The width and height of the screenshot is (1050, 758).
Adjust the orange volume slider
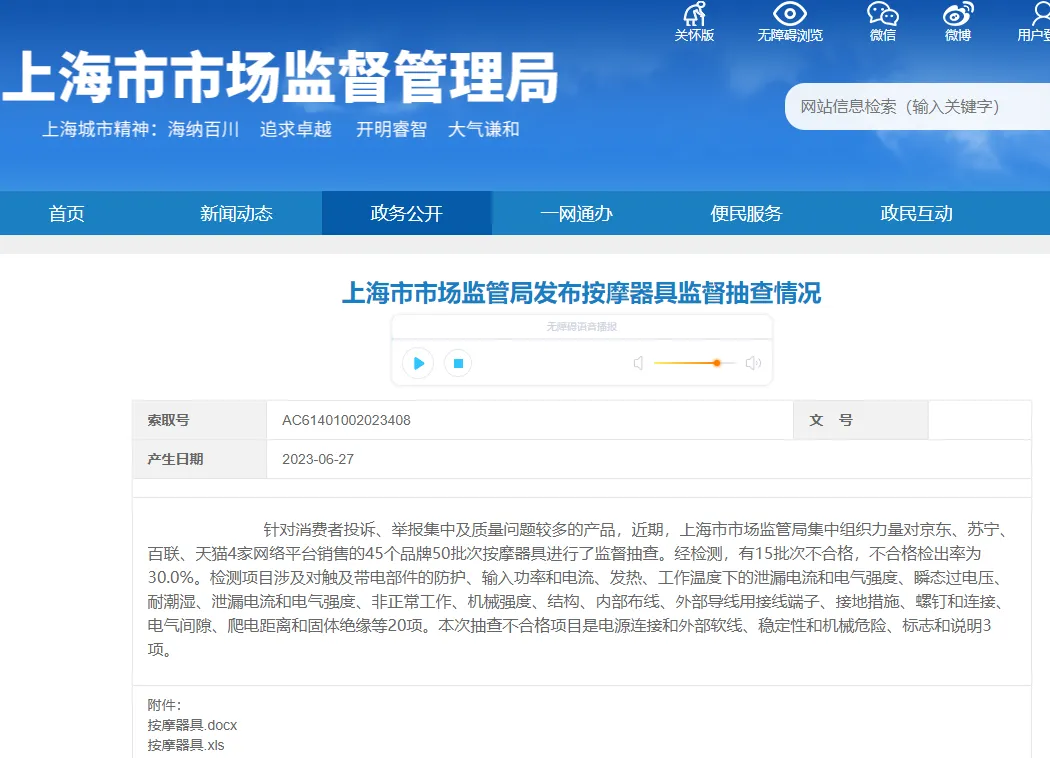tap(694, 363)
